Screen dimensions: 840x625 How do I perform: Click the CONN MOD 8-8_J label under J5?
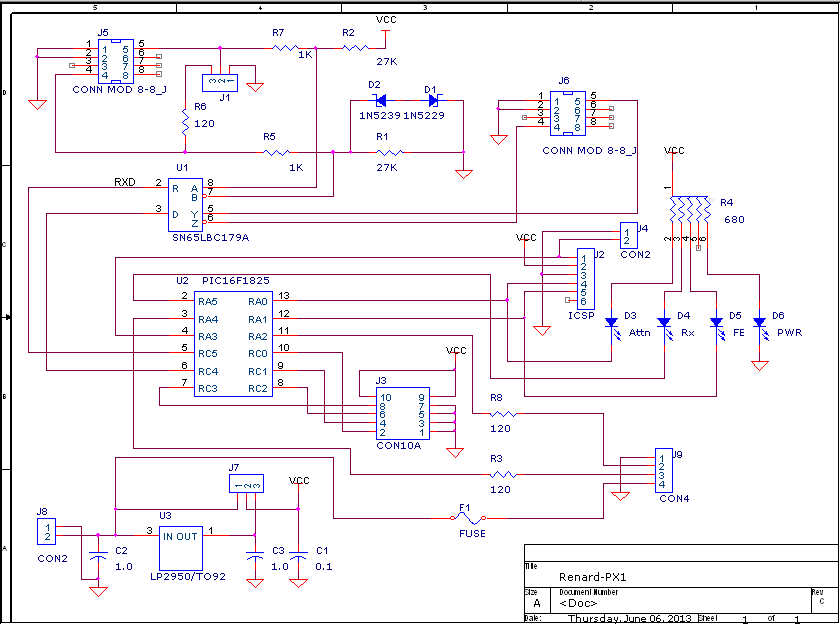119,89
